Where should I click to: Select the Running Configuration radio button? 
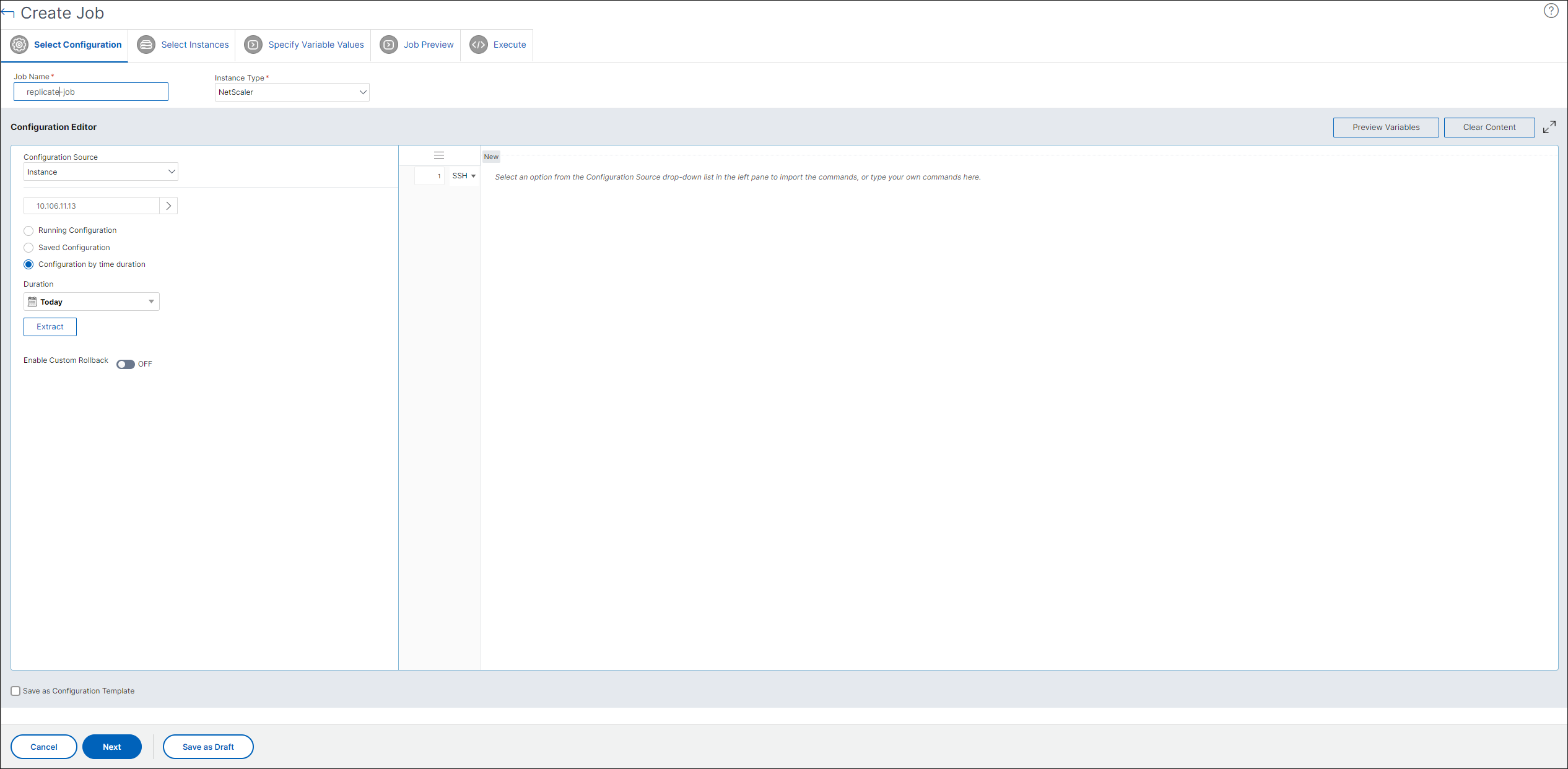tap(28, 231)
